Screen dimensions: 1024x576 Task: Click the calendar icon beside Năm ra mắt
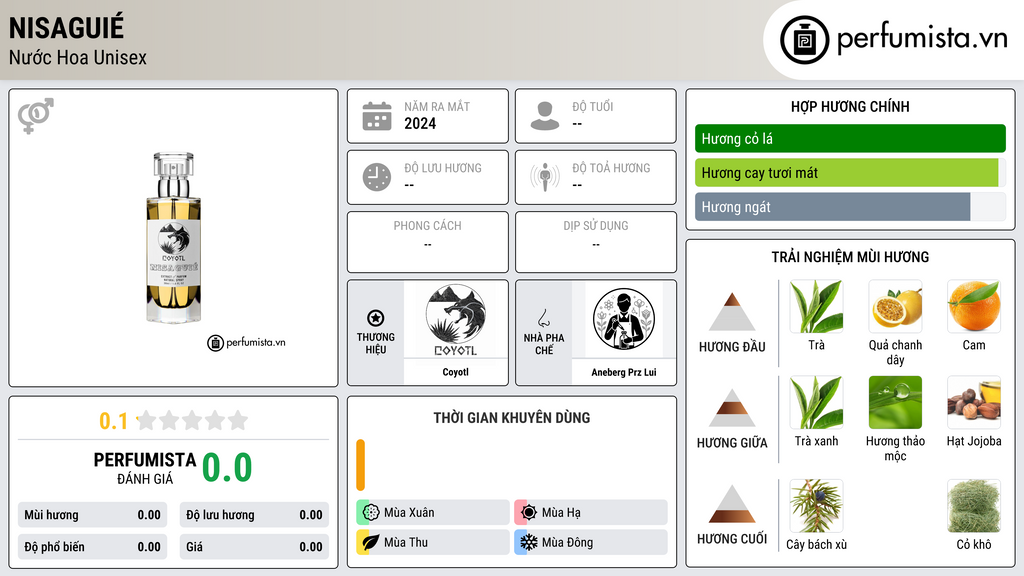click(377, 116)
